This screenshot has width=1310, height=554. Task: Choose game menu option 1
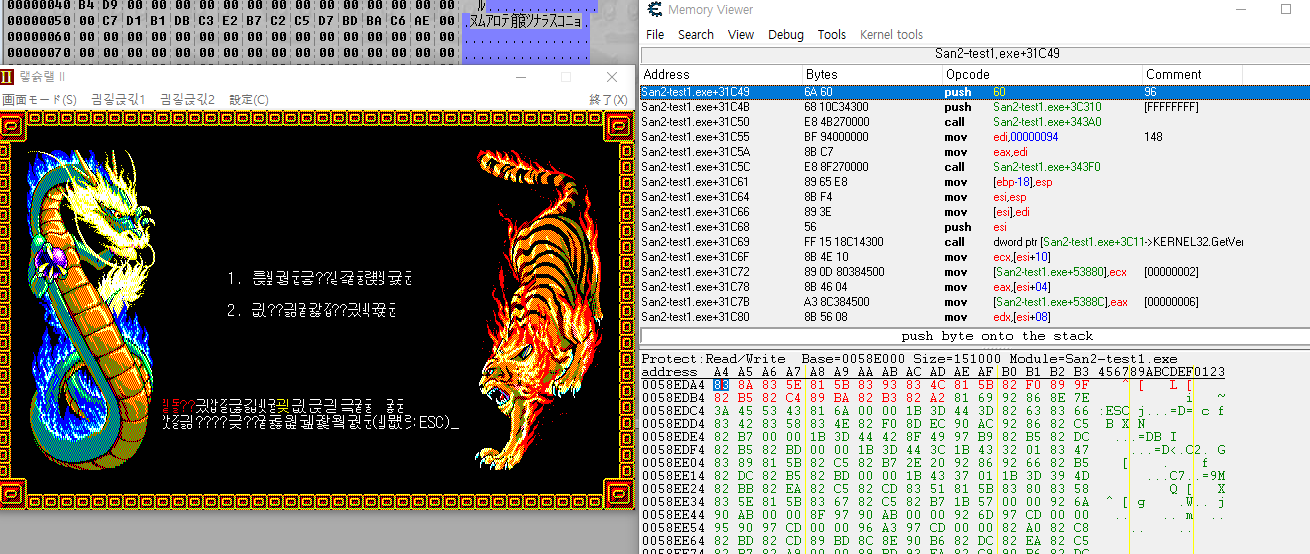coord(318,279)
